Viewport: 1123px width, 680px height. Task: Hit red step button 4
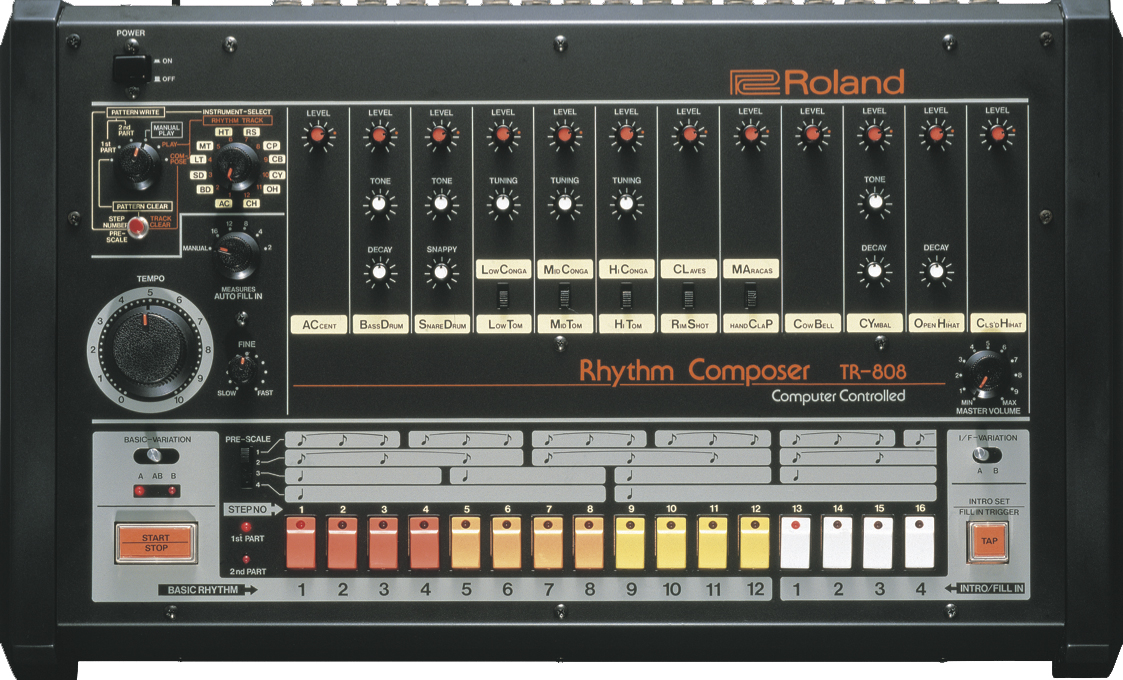pyautogui.click(x=425, y=543)
